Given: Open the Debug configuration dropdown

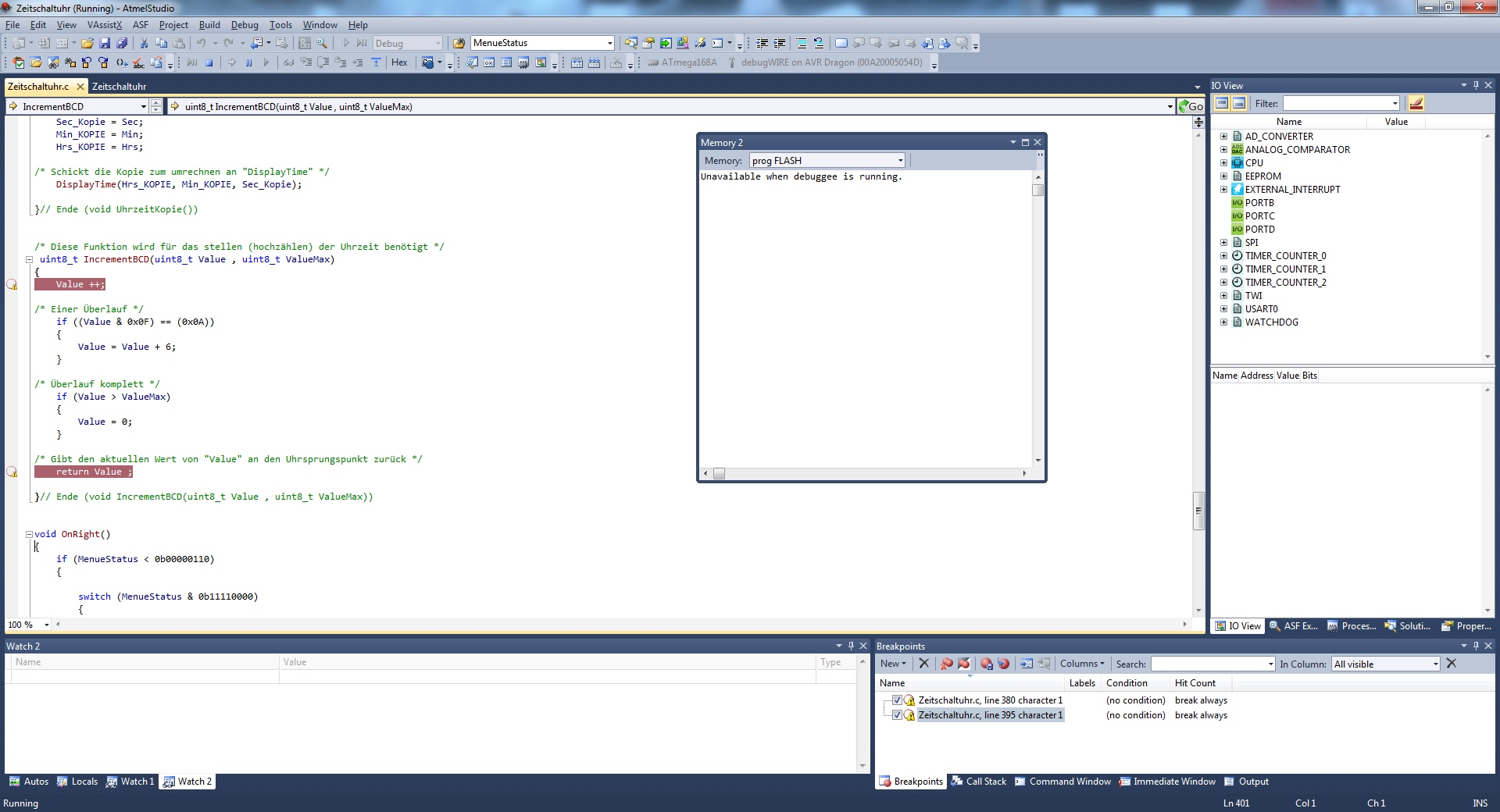Looking at the screenshot, I should point(437,43).
